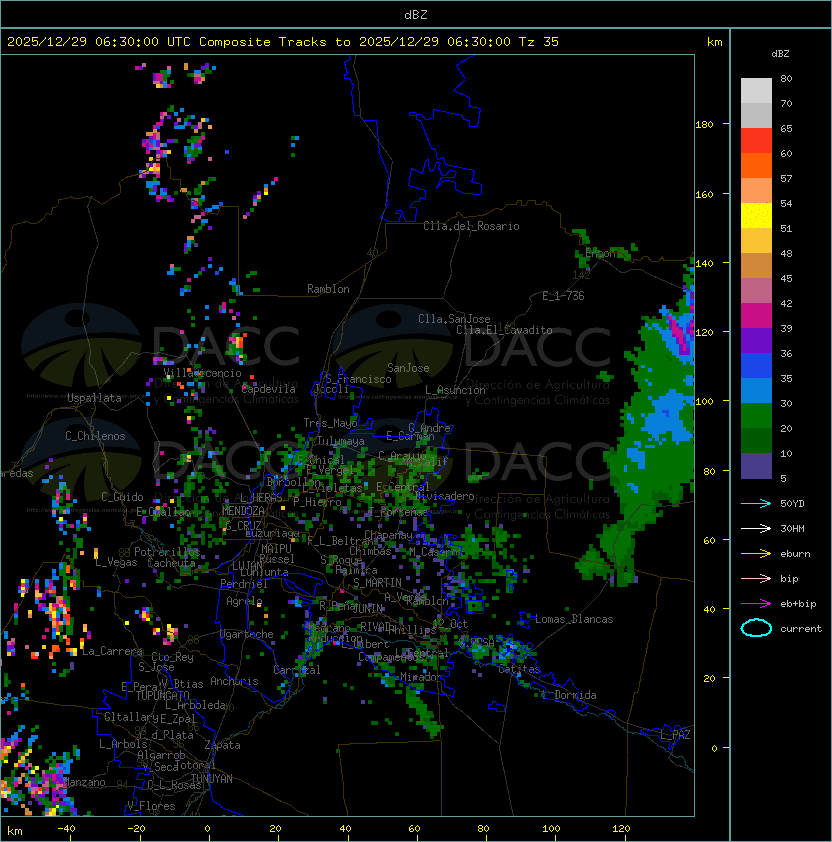Select the 'L_Asuncion' map label

[x=455, y=390]
